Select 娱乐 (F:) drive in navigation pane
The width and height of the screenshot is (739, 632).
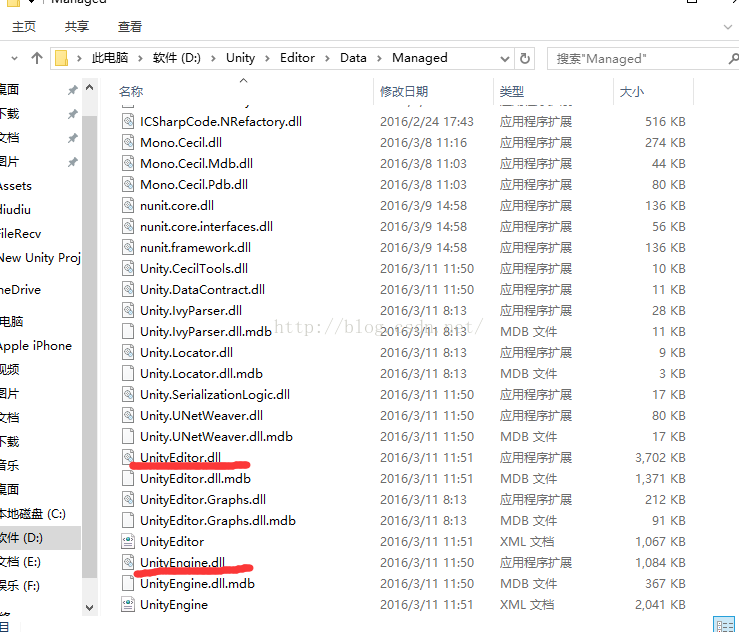20,586
